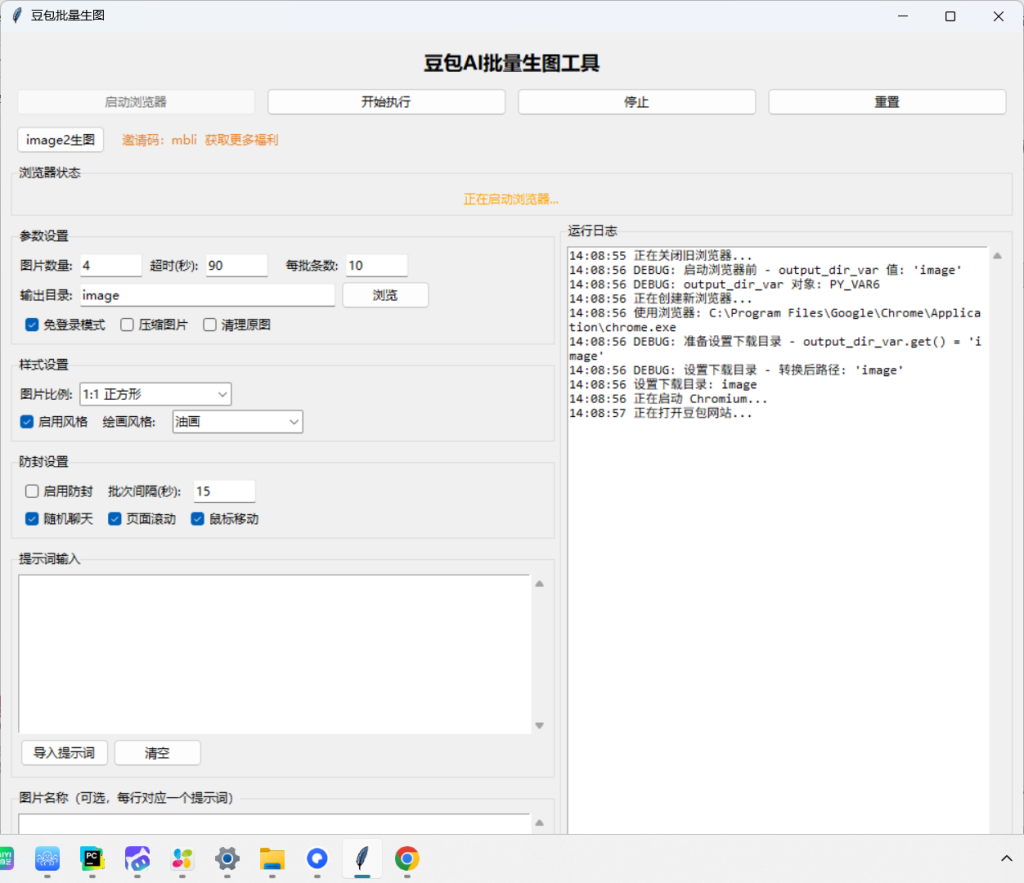Click the 正在启动浏览器... status text
This screenshot has width=1024, height=883.
(511, 199)
